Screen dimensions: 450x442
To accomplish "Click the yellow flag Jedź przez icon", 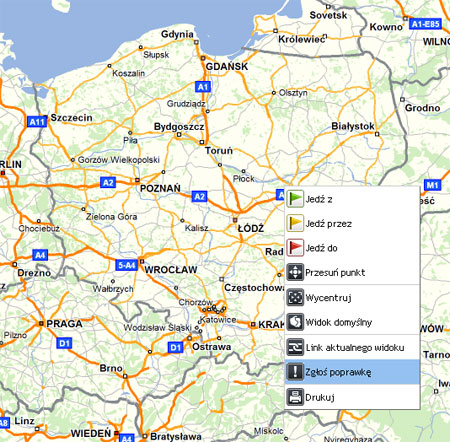I will [295, 223].
